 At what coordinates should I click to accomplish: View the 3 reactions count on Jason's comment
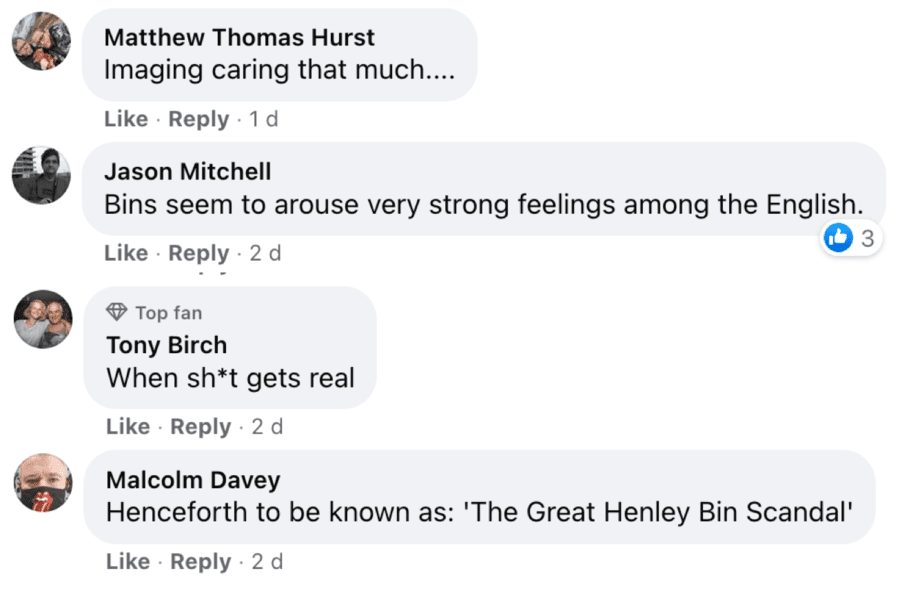click(867, 238)
